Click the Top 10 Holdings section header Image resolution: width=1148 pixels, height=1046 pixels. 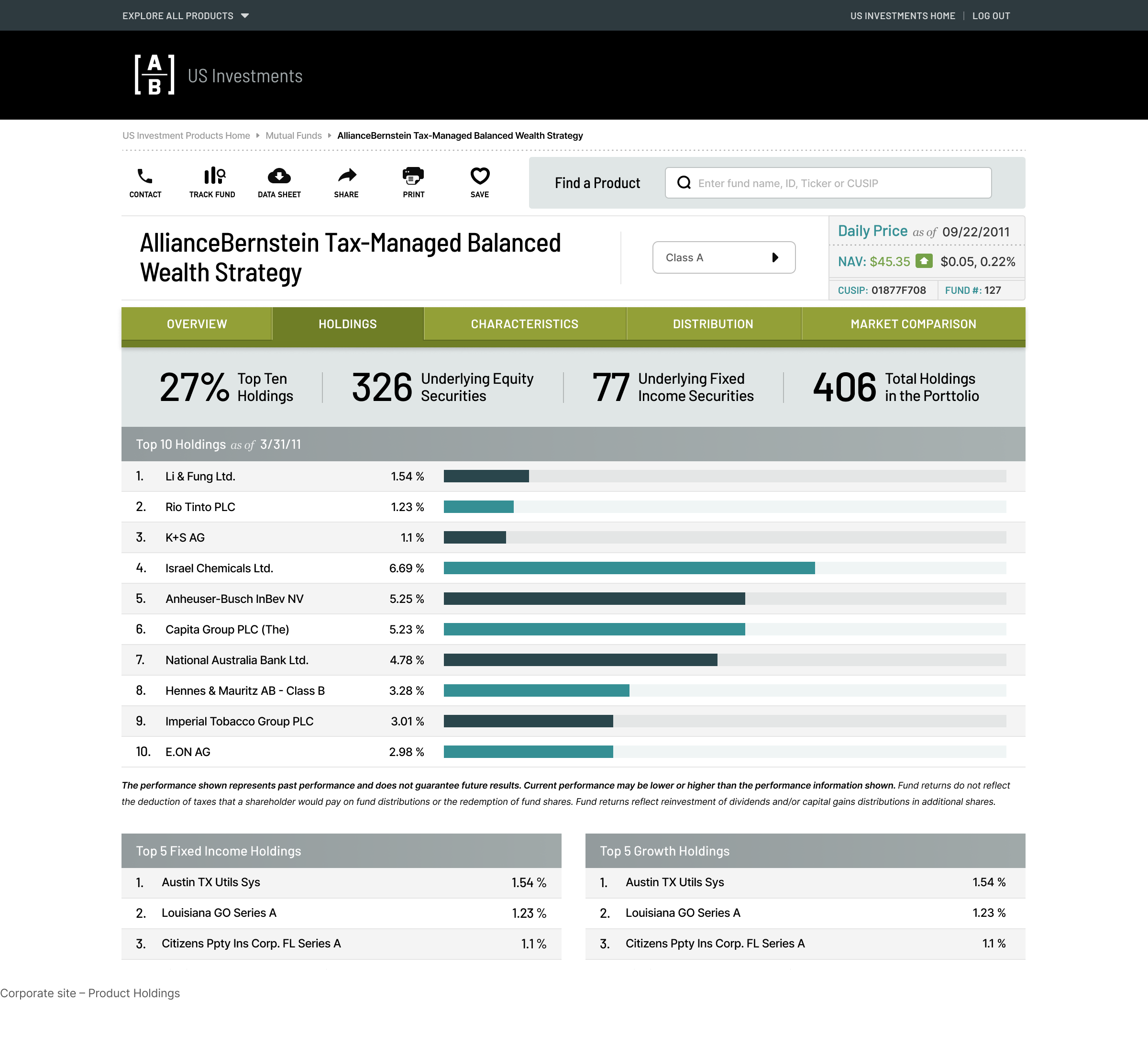(x=573, y=445)
